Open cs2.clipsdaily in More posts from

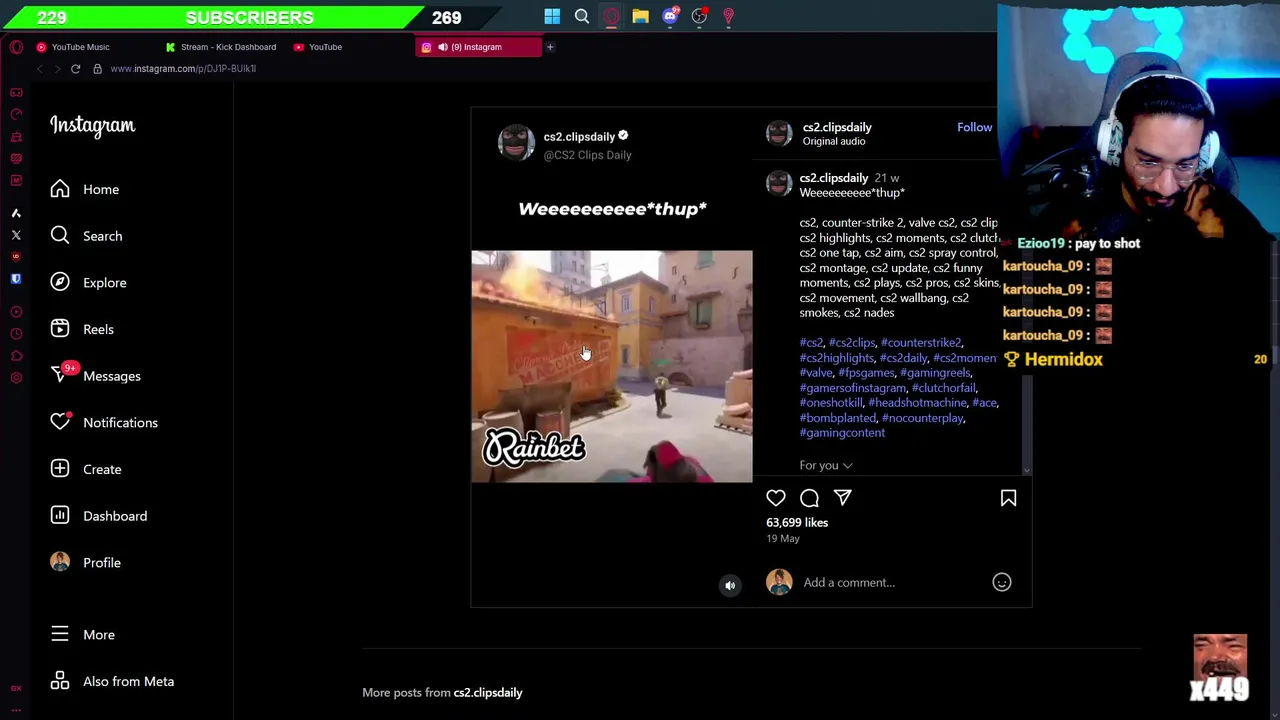(x=488, y=692)
